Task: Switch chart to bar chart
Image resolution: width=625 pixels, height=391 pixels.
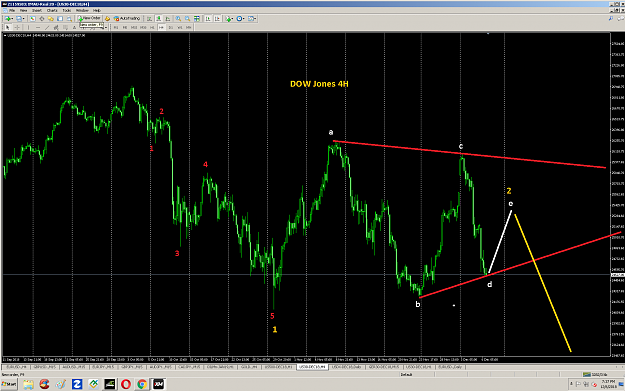Action: coord(149,18)
